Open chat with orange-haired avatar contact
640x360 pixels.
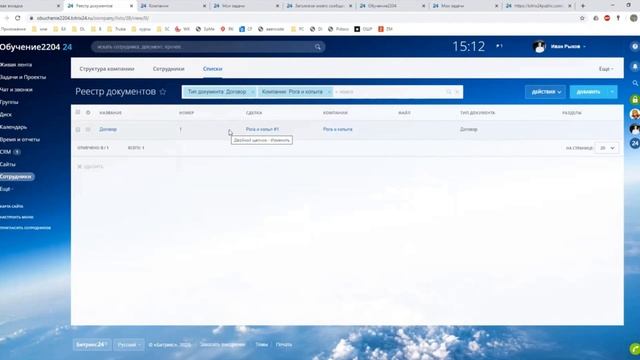tap(635, 114)
